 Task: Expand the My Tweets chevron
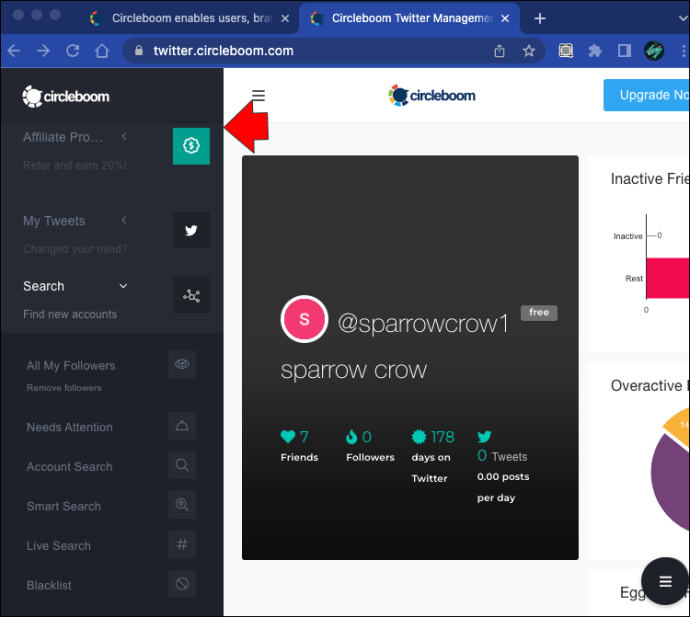(x=124, y=220)
